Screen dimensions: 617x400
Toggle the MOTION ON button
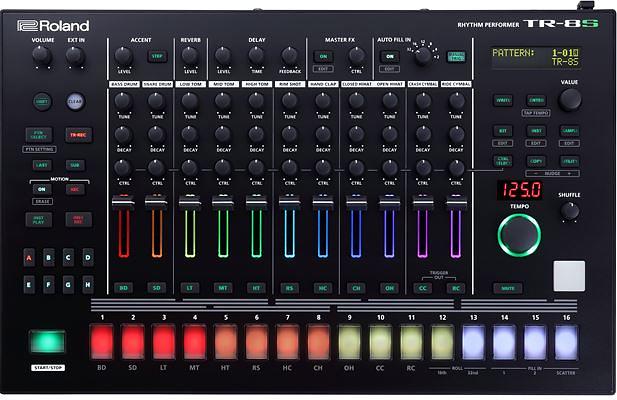[42, 189]
